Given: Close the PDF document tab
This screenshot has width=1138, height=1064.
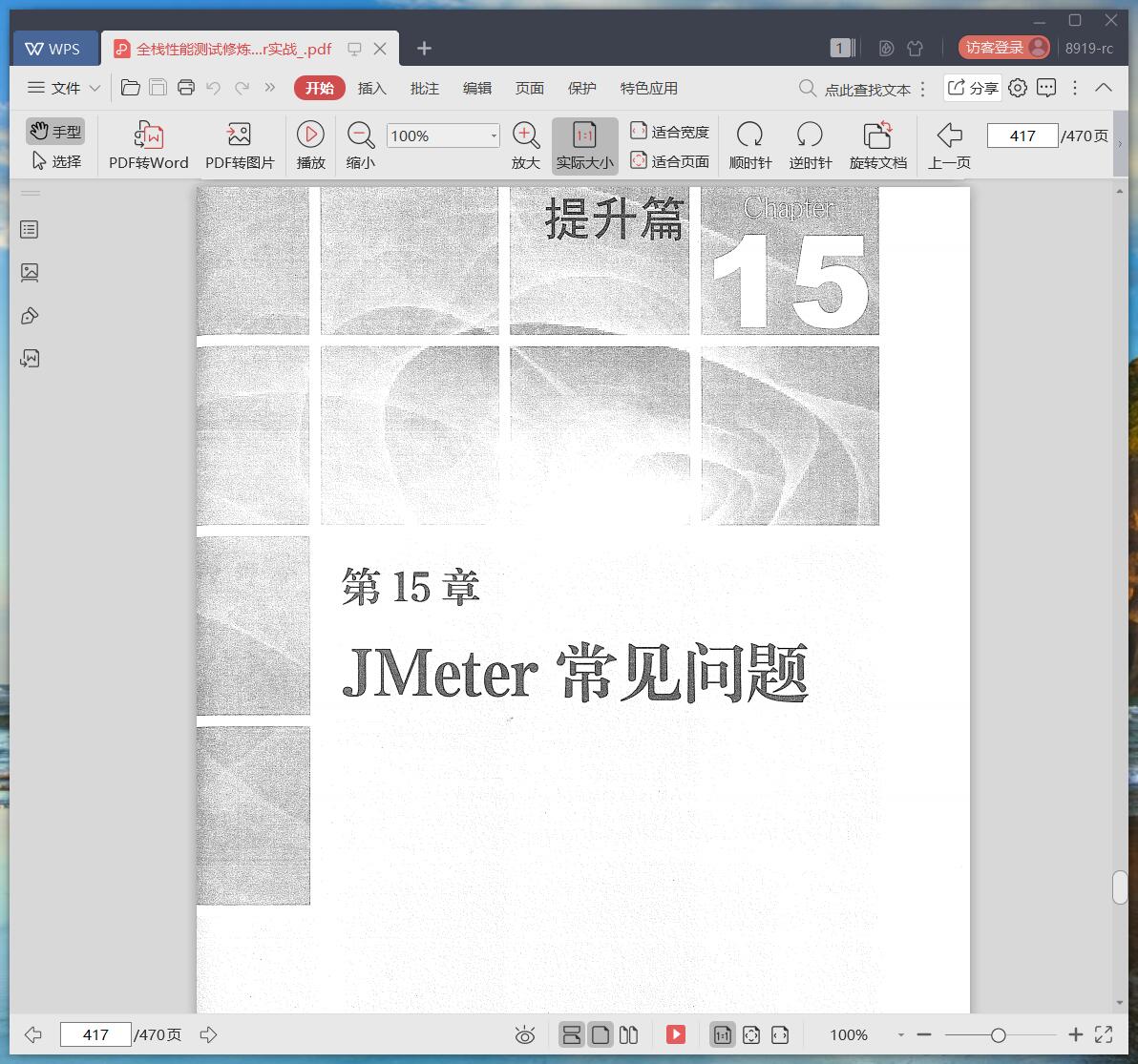Looking at the screenshot, I should point(380,49).
